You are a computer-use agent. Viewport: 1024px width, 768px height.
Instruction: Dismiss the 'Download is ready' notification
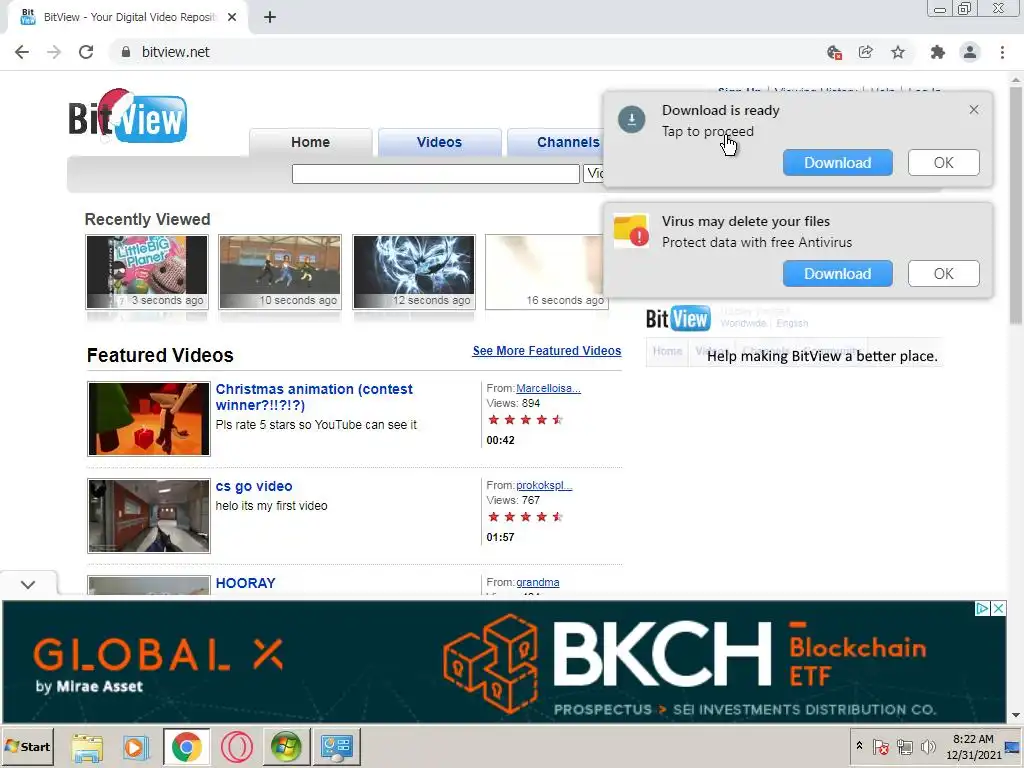click(x=974, y=110)
